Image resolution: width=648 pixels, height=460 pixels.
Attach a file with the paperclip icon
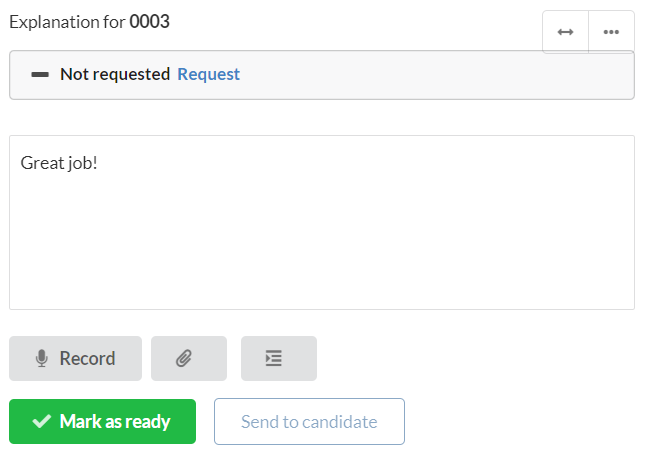pyautogui.click(x=189, y=358)
